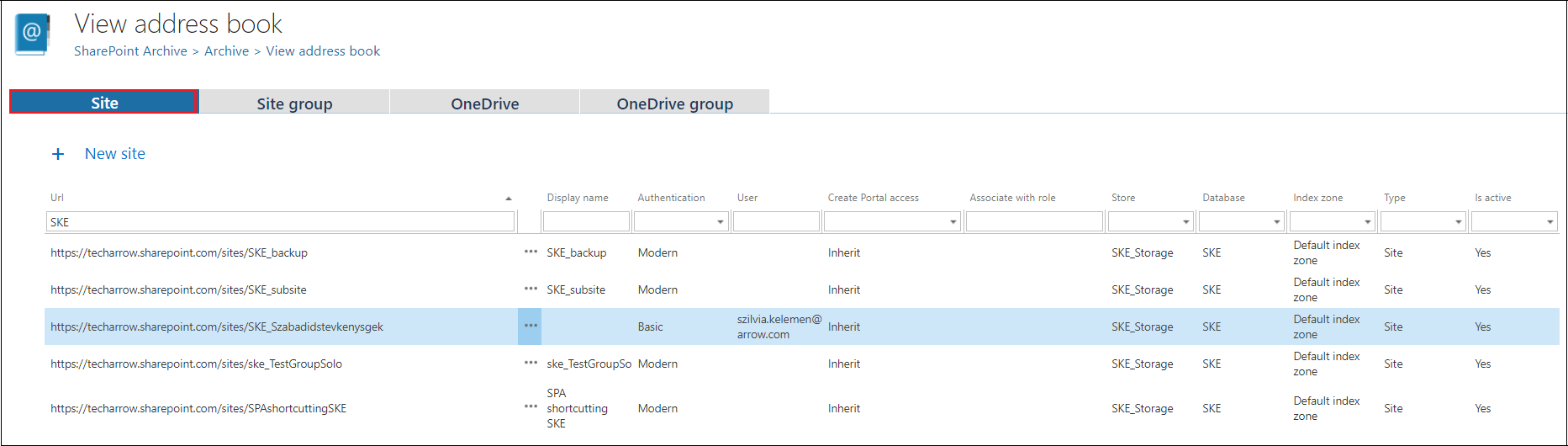This screenshot has width=1568, height=446.
Task: Go to SharePoint Archive breadcrumb
Action: point(130,51)
